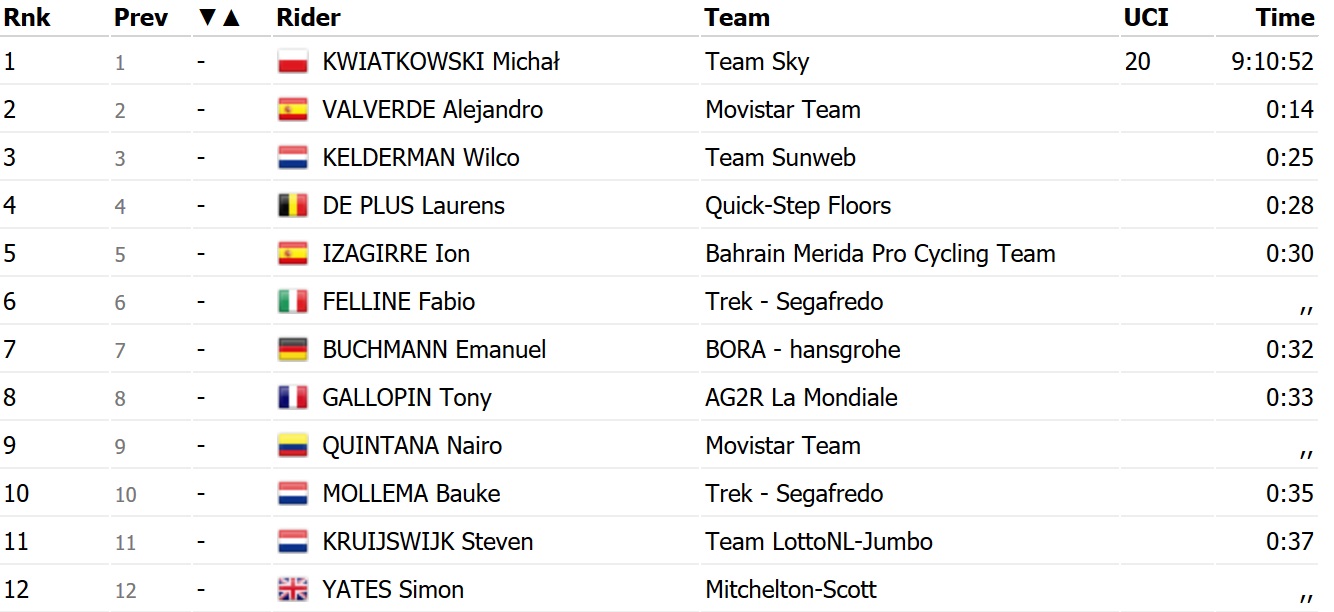Open rider KRUIJSWIJK Steven's profile
Screen dimensions: 1334x612
pos(427,542)
